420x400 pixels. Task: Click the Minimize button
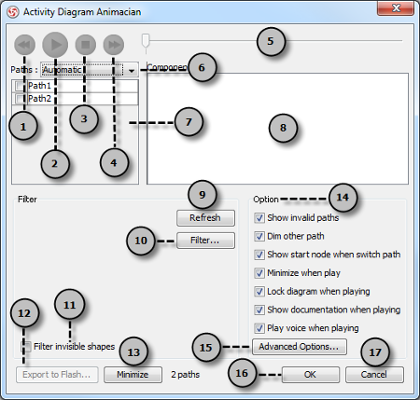coord(133,375)
